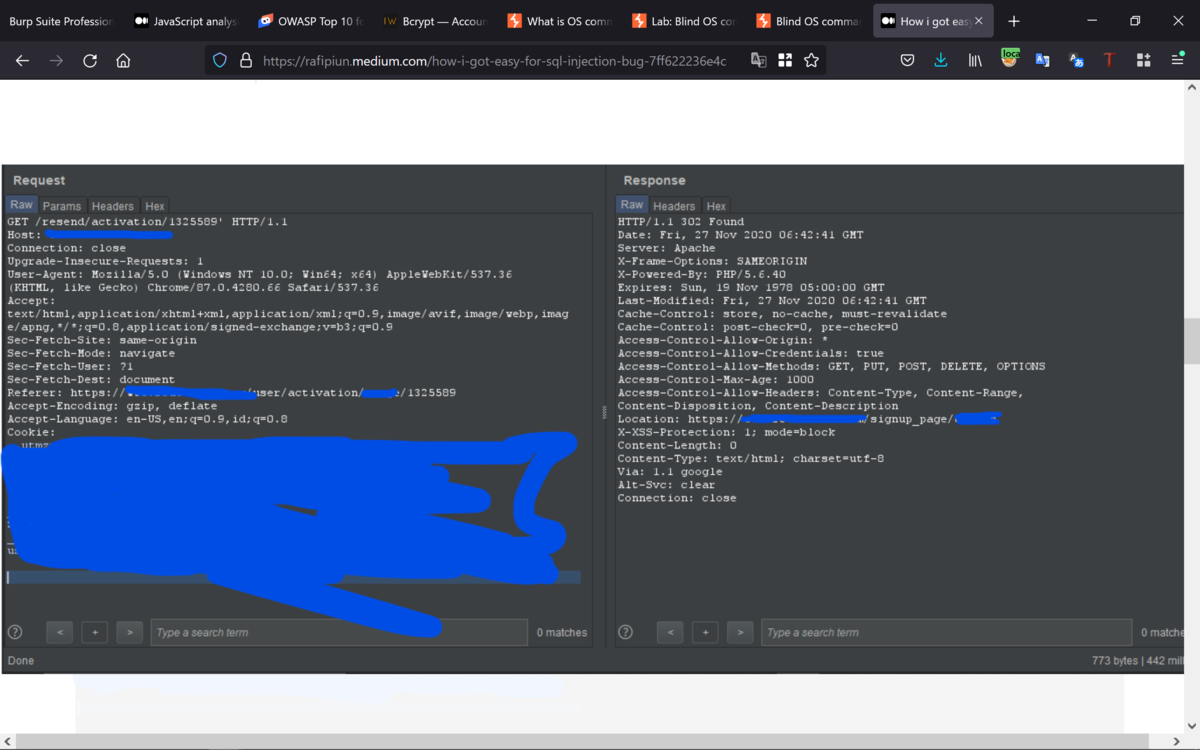Go back to the previous page
The image size is (1200, 750).
click(x=22, y=61)
